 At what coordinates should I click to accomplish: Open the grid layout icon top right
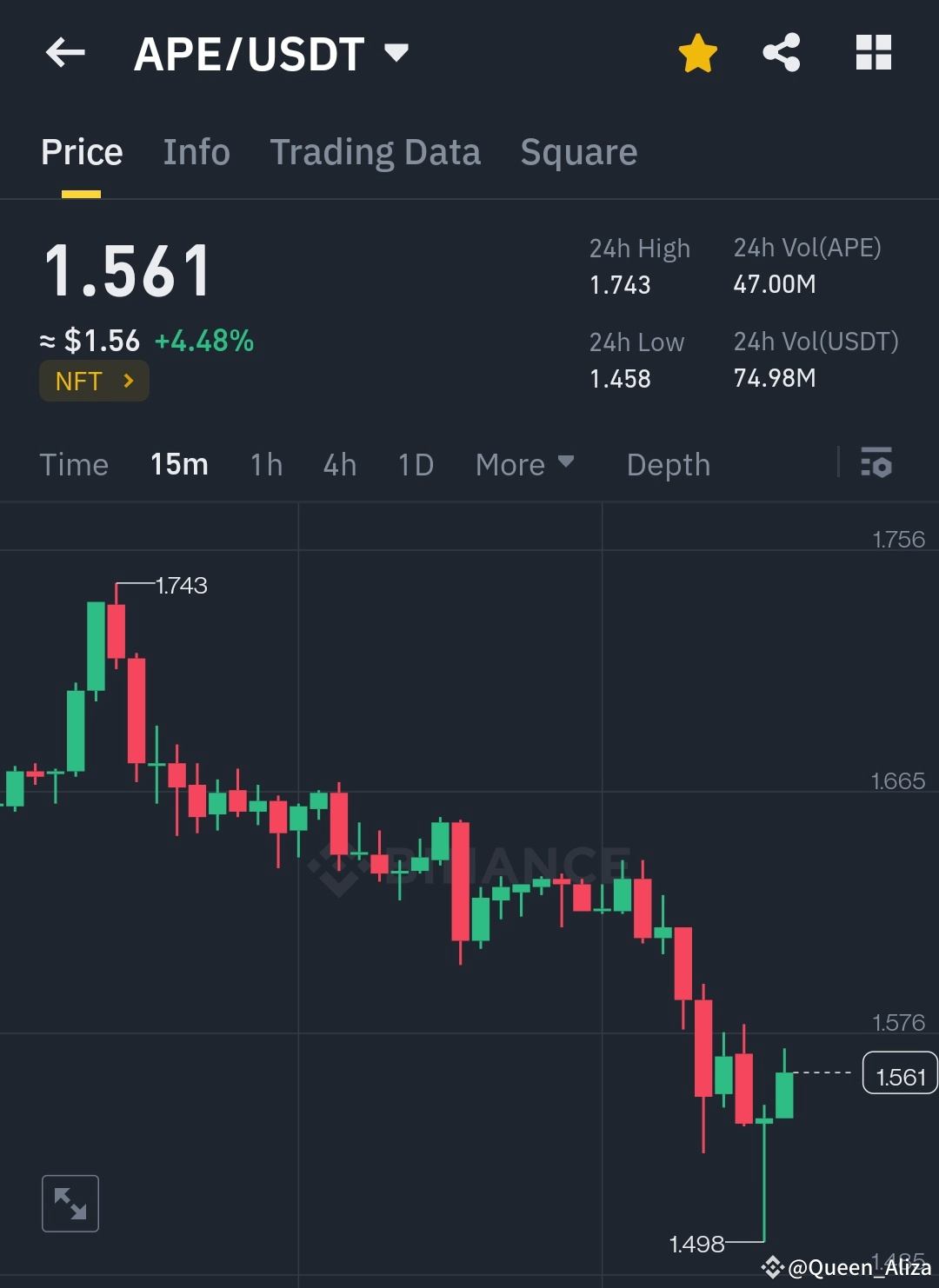pyautogui.click(x=872, y=53)
